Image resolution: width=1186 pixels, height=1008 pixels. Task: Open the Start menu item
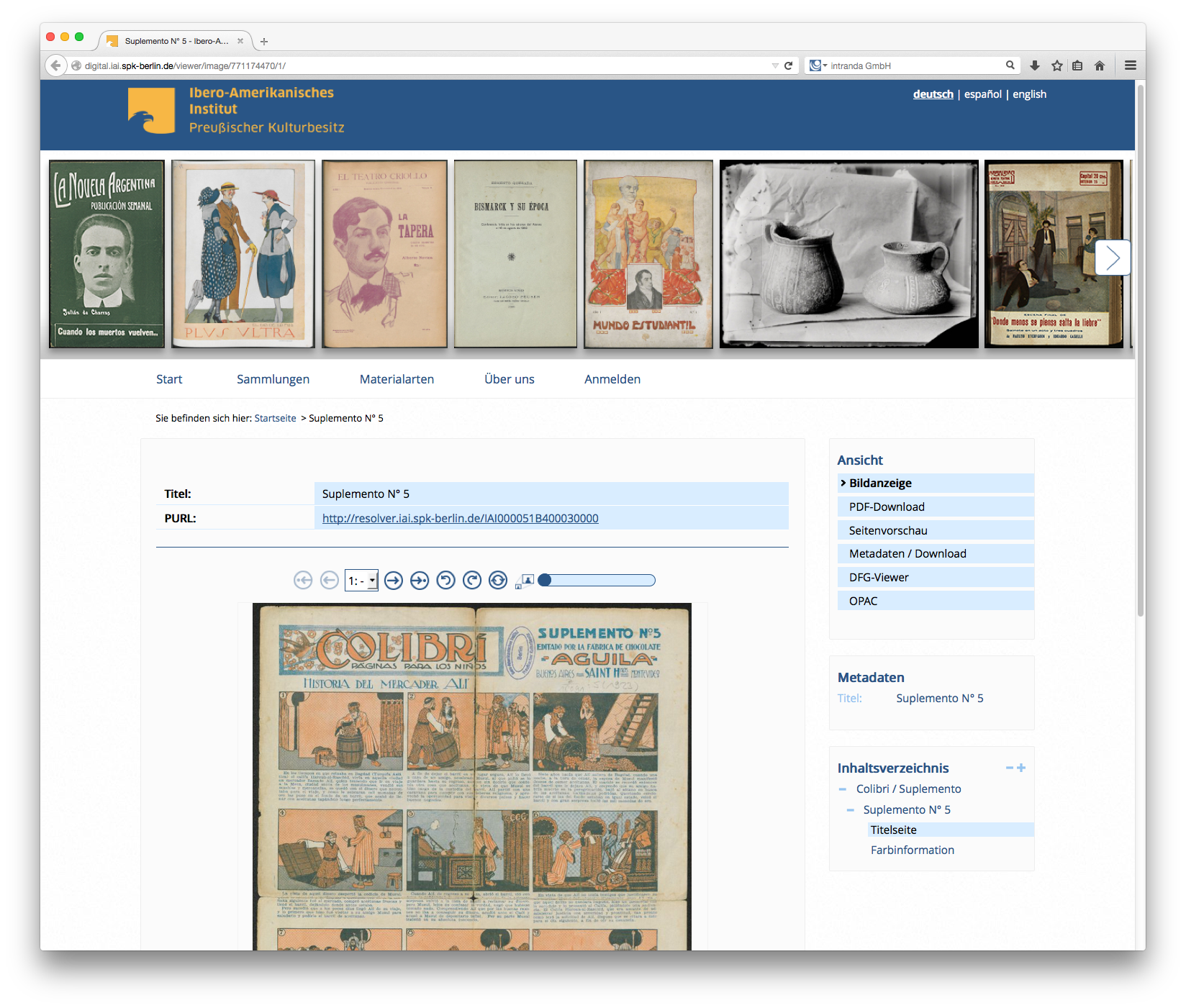click(169, 379)
